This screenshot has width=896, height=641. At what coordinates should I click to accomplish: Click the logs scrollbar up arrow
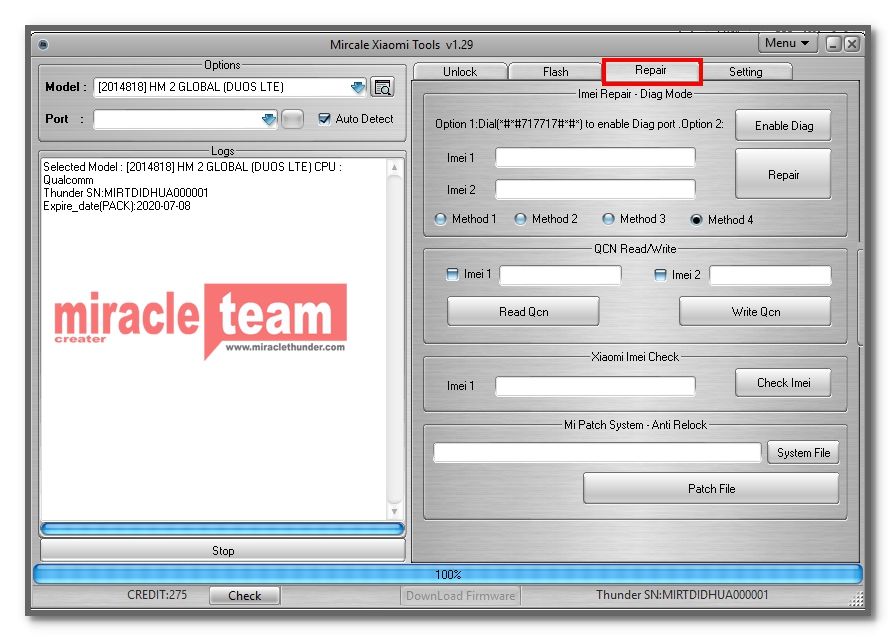coord(394,168)
